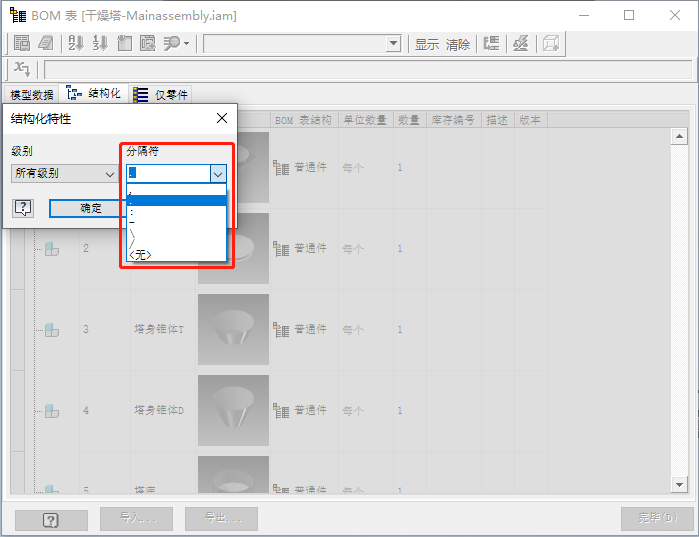Click the BOM window title bar icon
Viewport: 699px width, 537px height.
click(18, 15)
